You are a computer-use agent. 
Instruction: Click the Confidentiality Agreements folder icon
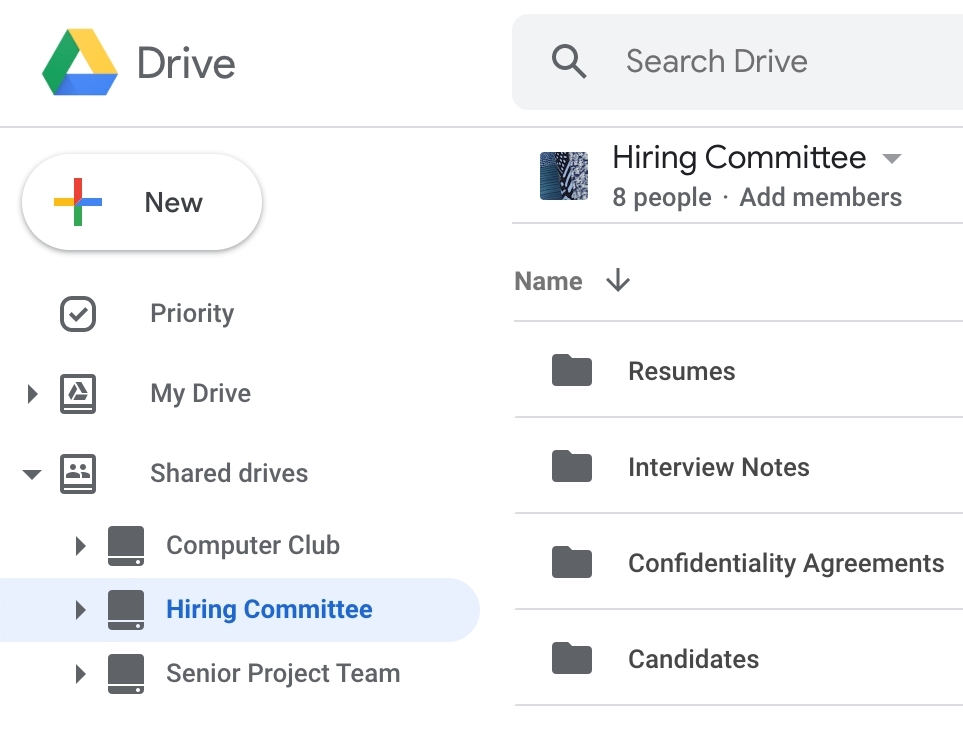tap(571, 562)
